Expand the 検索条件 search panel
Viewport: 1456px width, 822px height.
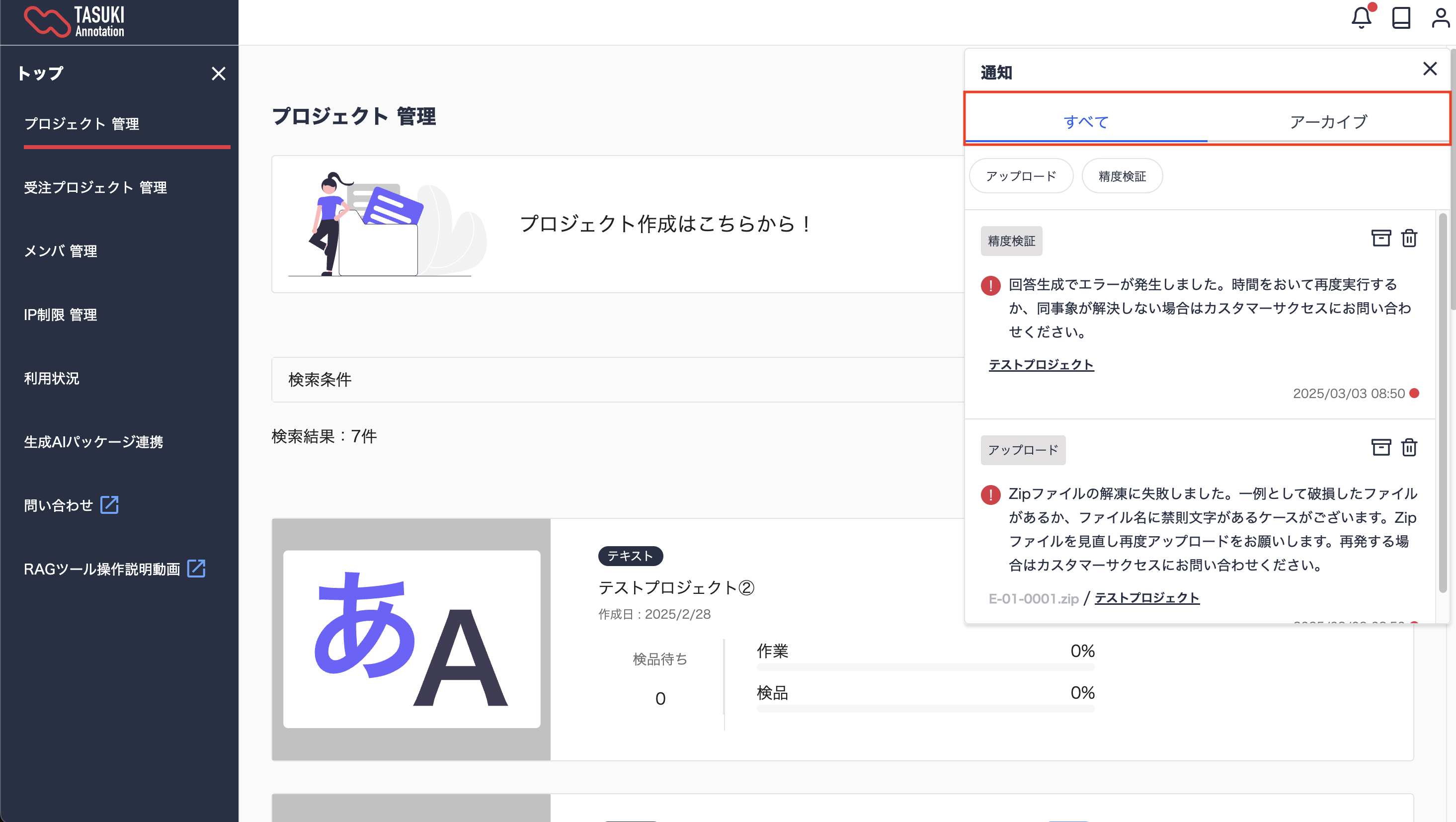pyautogui.click(x=617, y=379)
